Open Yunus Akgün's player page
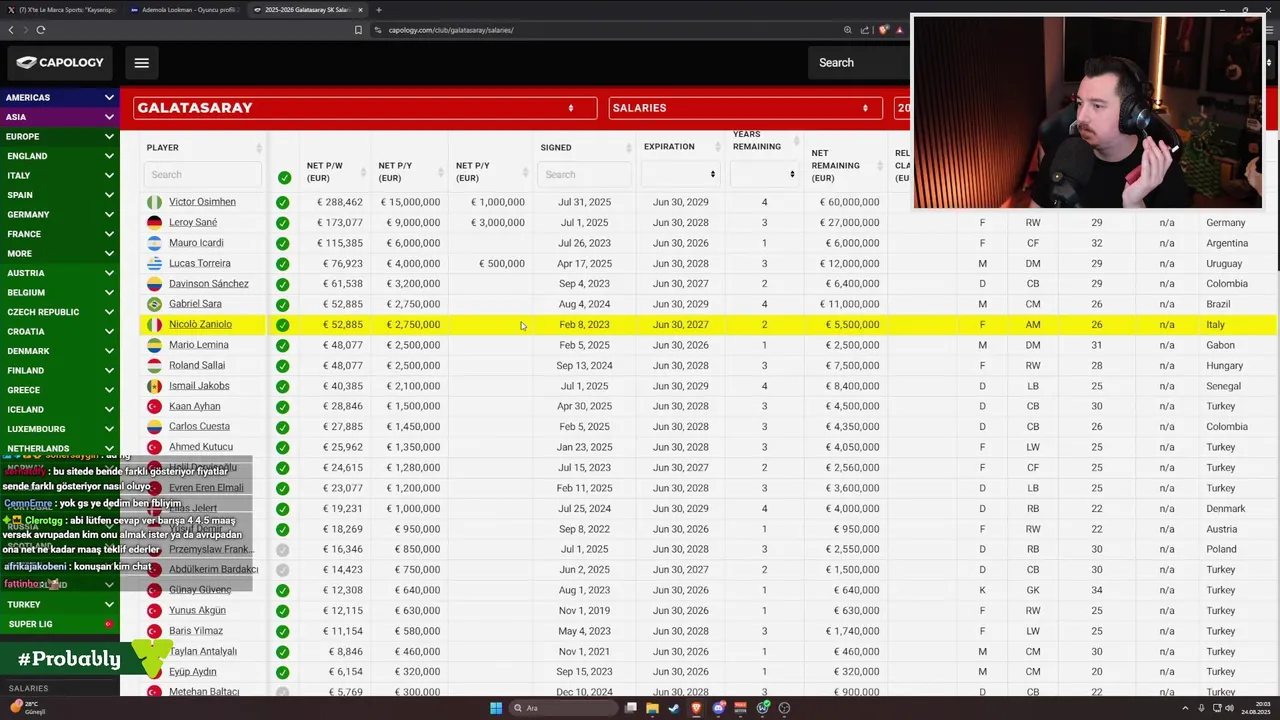Viewport: 1280px width, 720px height. [197, 611]
